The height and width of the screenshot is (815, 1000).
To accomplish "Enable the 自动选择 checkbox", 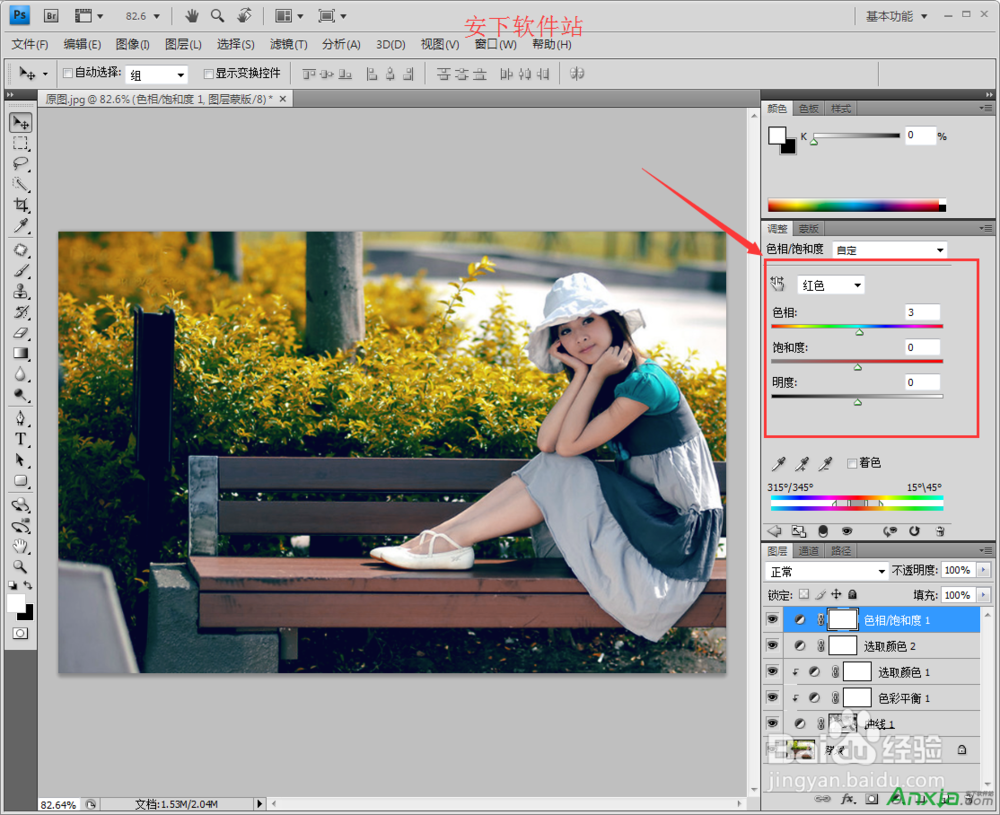I will 68,73.
